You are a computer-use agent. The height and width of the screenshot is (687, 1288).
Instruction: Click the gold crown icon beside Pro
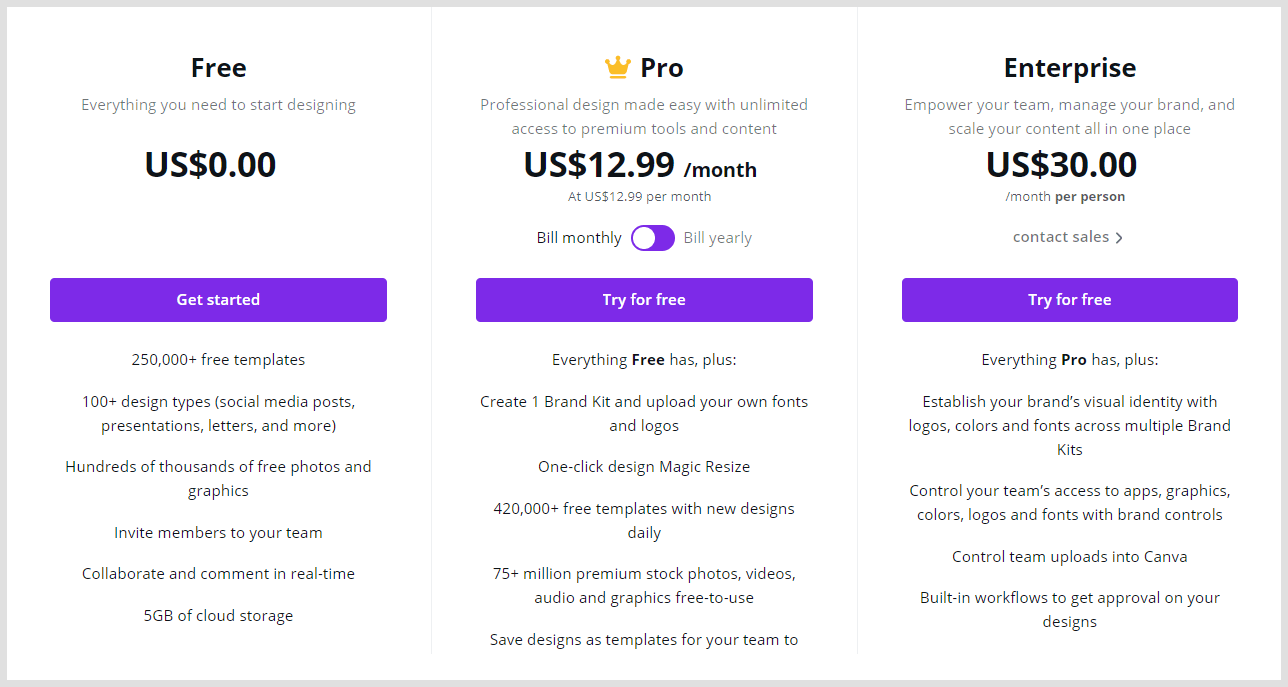[x=618, y=68]
